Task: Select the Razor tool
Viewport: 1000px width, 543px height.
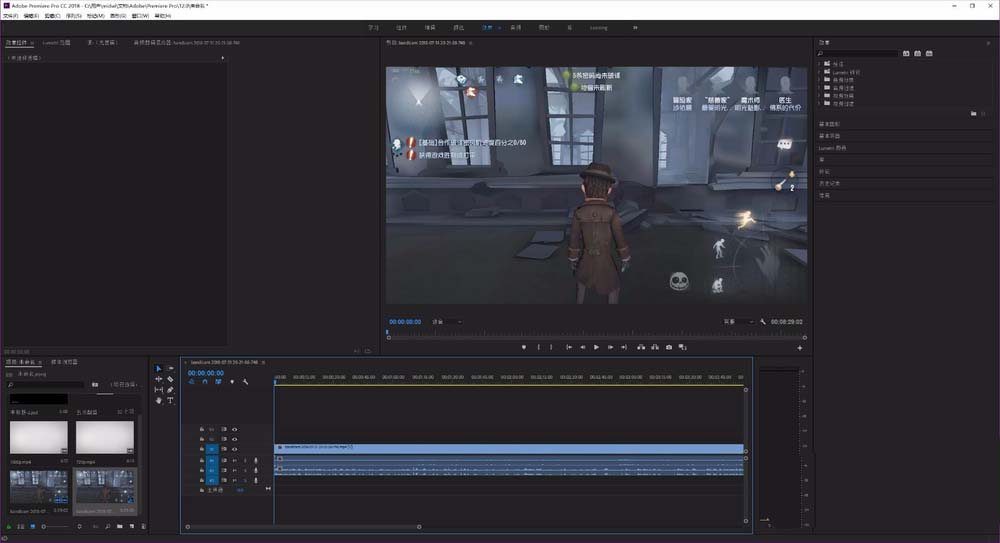Action: tap(170, 379)
